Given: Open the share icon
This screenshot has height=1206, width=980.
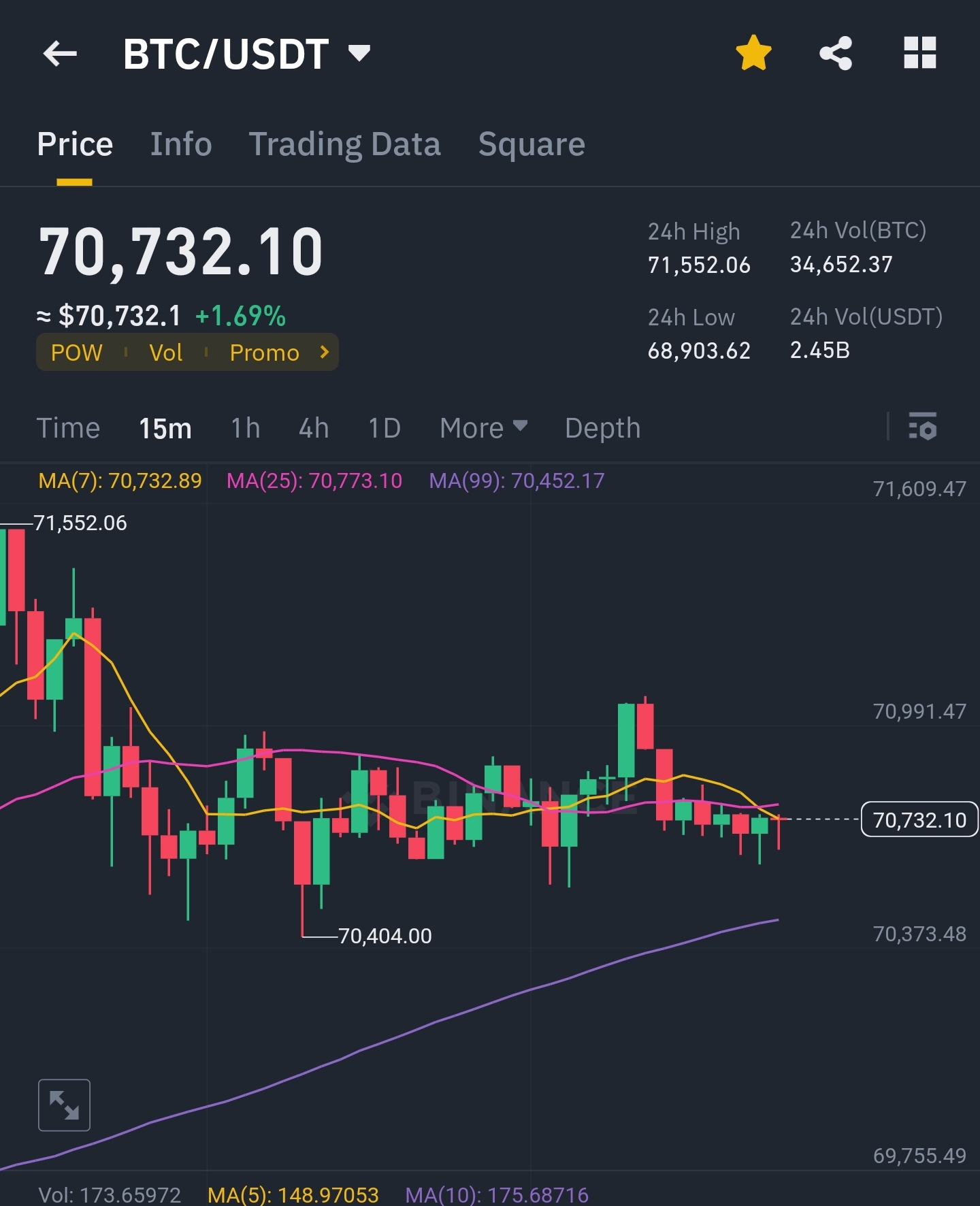Looking at the screenshot, I should click(836, 53).
